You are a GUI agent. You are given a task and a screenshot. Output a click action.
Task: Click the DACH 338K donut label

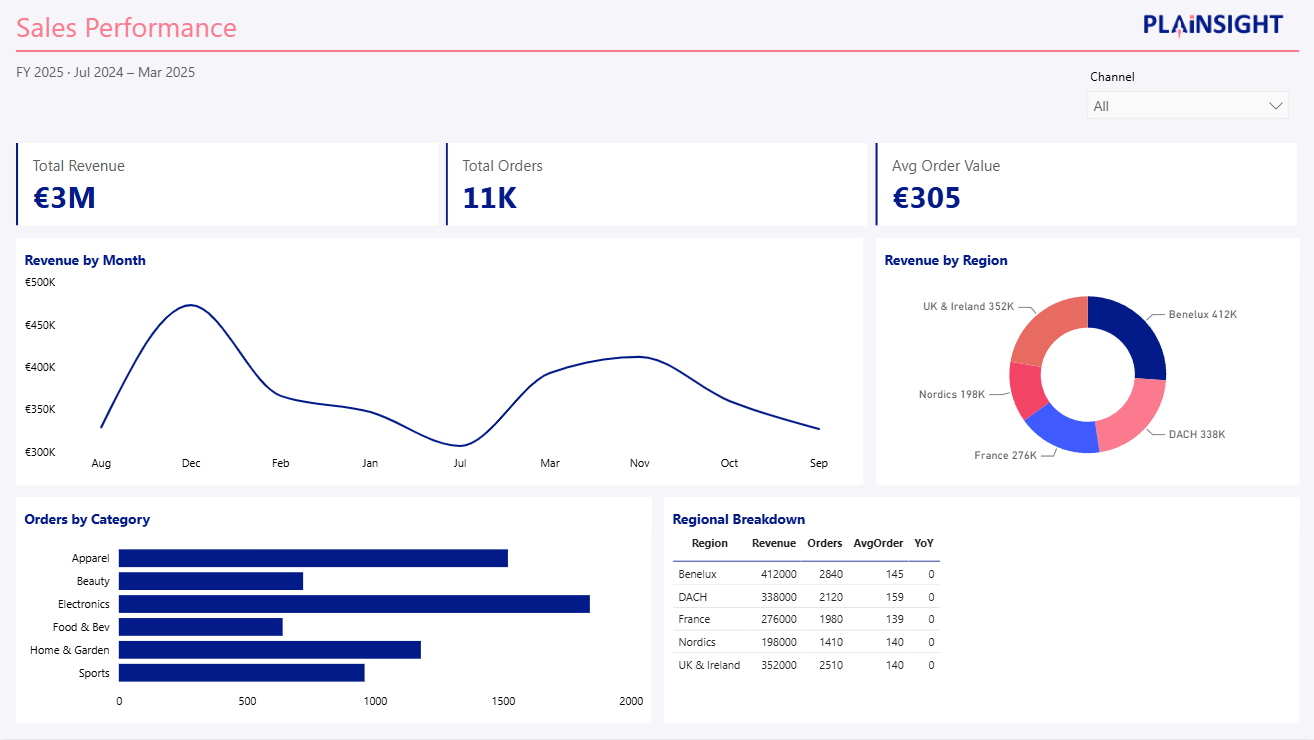1195,434
